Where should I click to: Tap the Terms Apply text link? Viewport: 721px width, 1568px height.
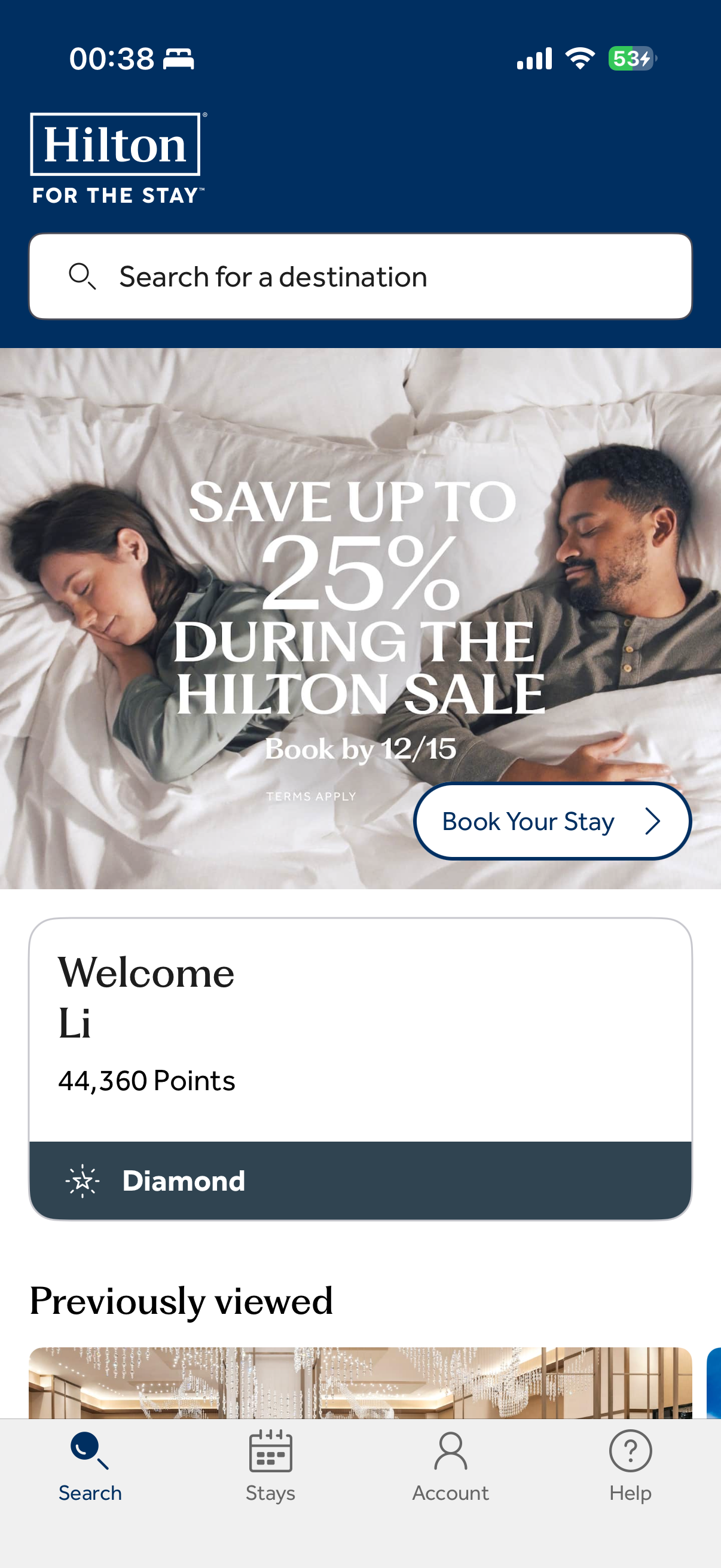click(x=311, y=796)
